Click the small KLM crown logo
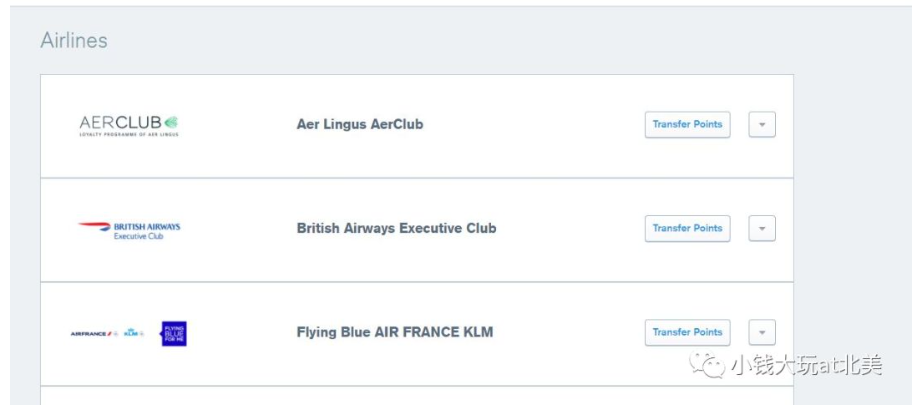This screenshot has height=408, width=912. click(x=132, y=333)
